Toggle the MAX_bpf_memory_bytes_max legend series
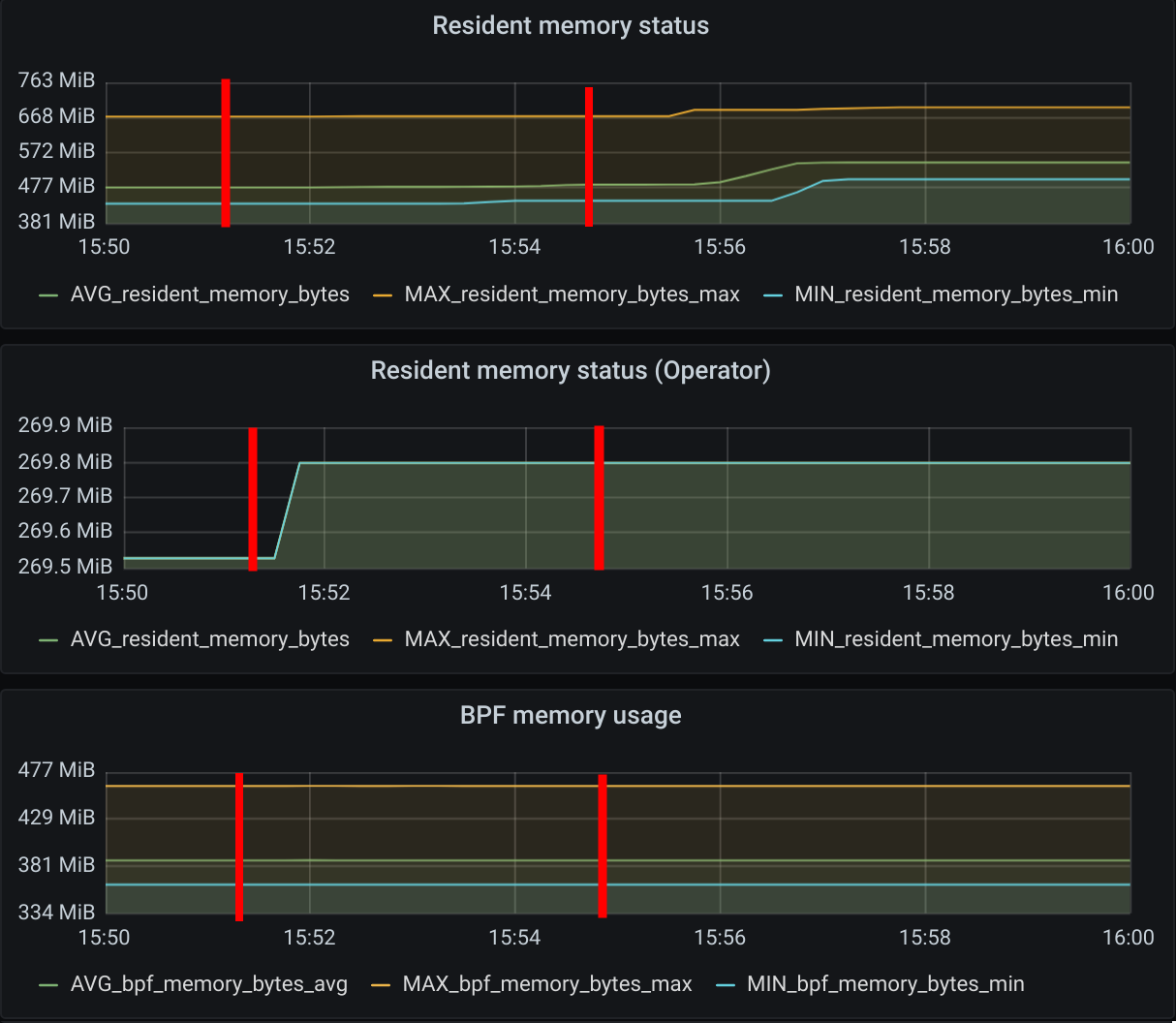This screenshot has width=1176, height=1023. (547, 984)
